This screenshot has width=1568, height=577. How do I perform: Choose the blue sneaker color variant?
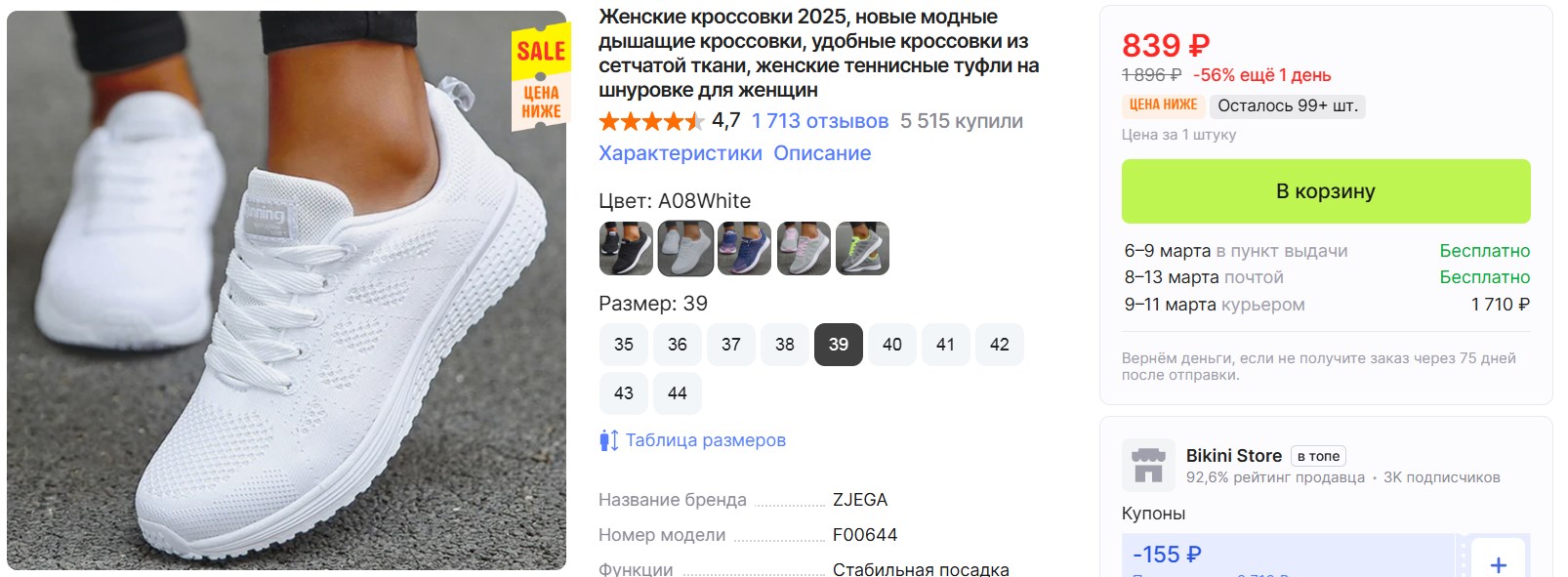pos(744,248)
